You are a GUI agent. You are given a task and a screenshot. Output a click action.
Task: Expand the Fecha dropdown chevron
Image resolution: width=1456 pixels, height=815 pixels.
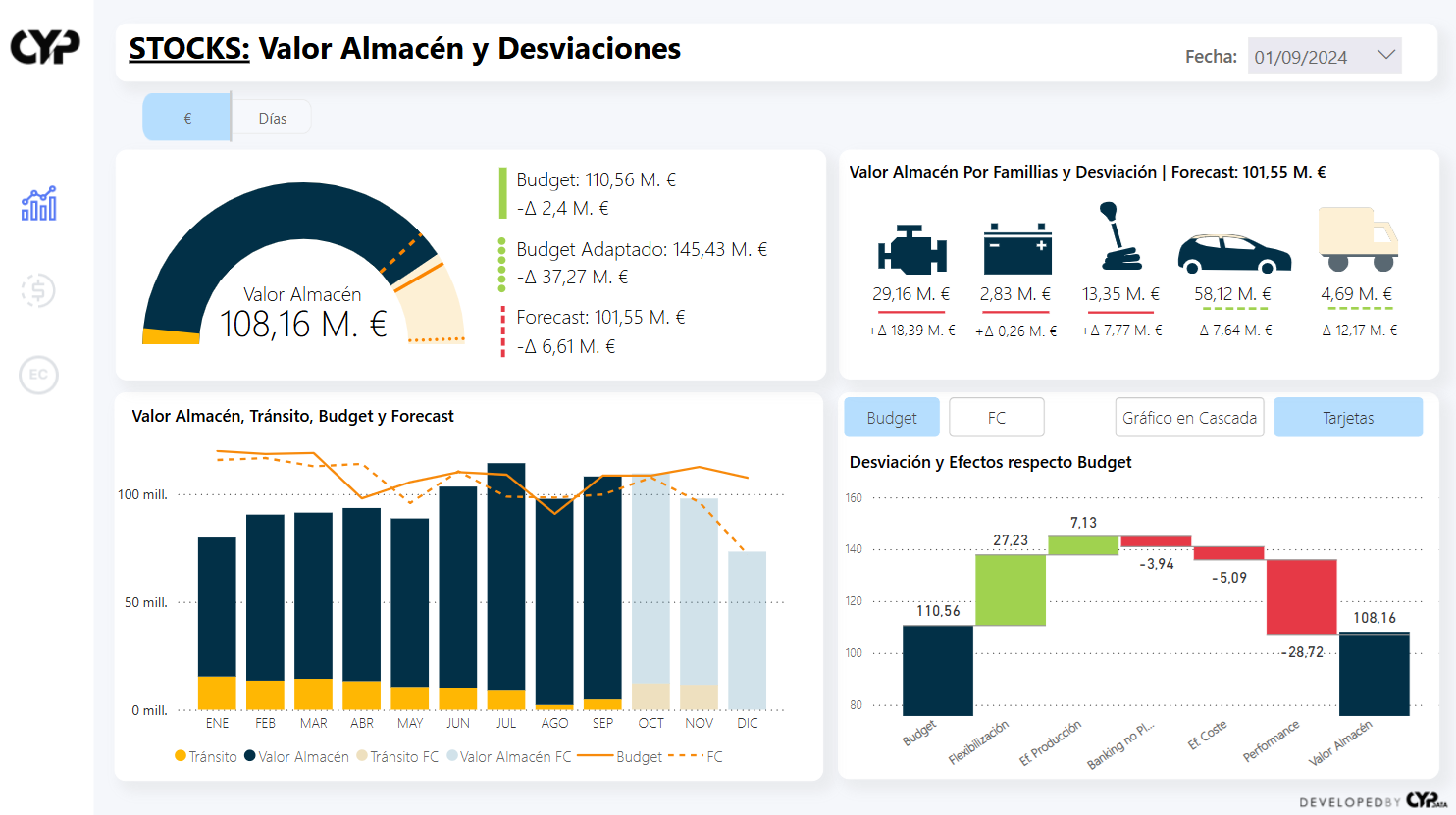point(1385,55)
